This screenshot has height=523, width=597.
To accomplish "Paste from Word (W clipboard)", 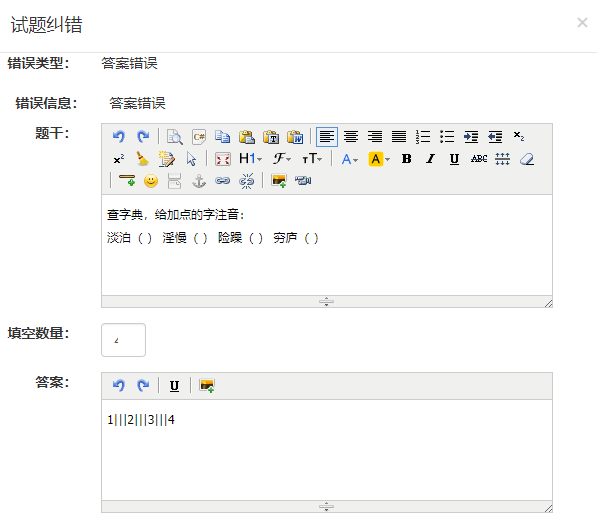I will (295, 136).
